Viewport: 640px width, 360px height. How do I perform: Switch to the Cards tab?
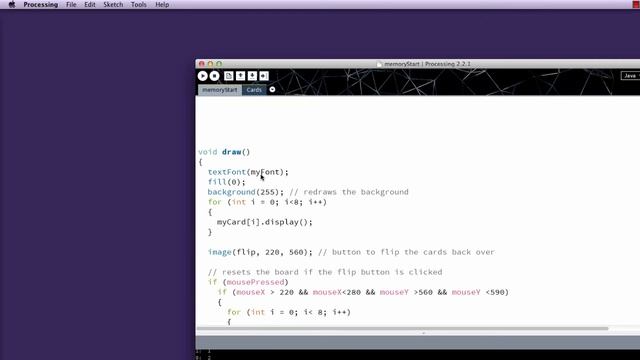click(x=254, y=90)
